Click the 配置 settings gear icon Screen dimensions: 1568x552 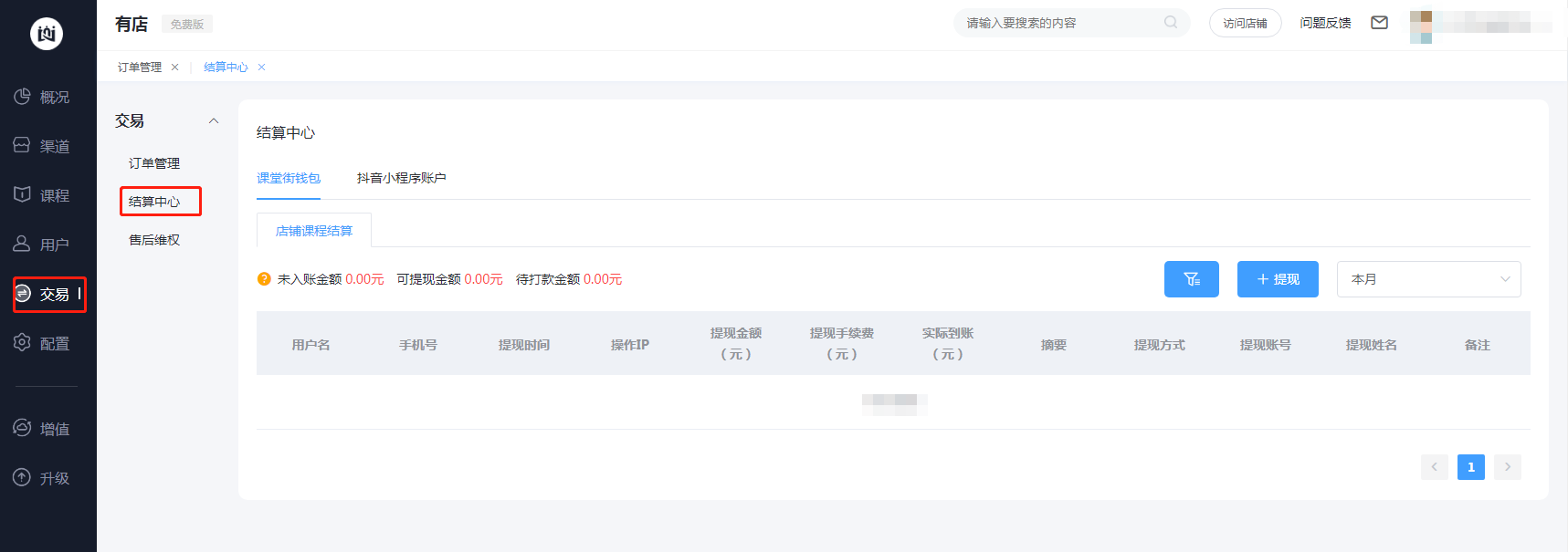(22, 343)
